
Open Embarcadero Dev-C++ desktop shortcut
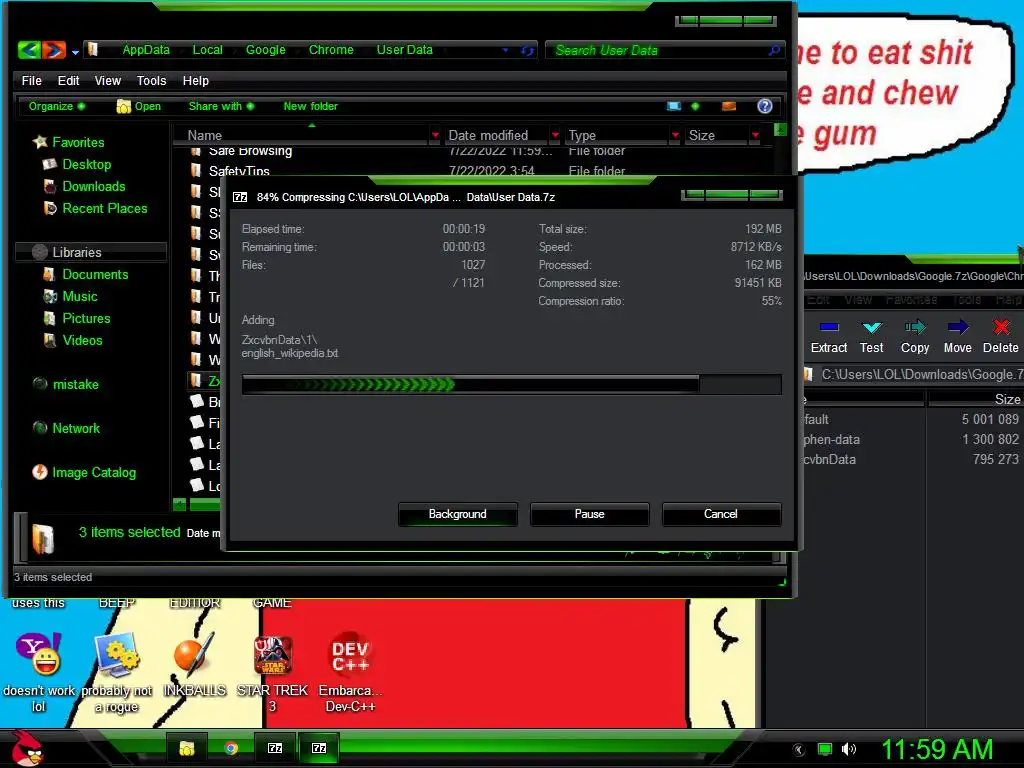click(x=351, y=673)
